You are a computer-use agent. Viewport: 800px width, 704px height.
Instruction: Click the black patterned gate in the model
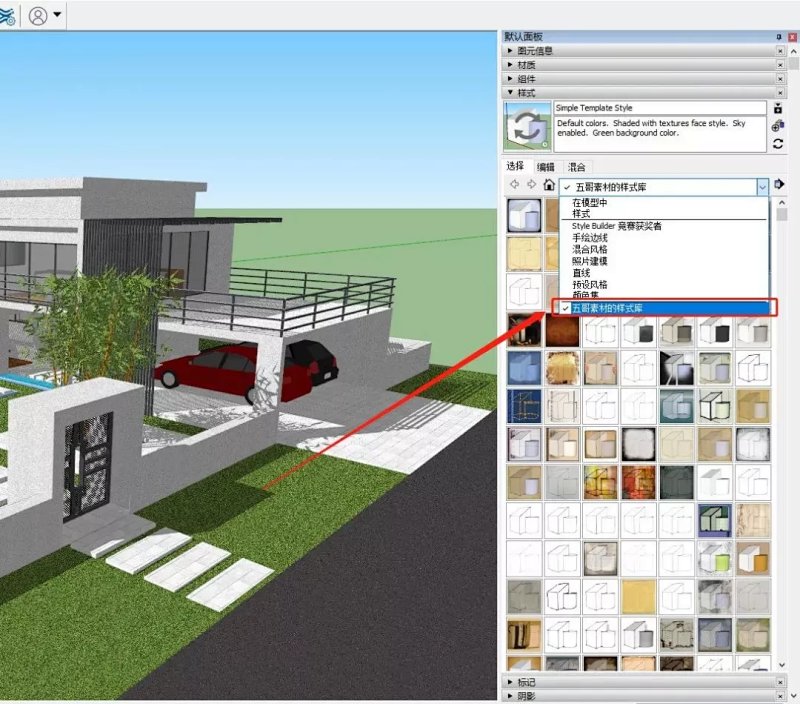(x=87, y=465)
